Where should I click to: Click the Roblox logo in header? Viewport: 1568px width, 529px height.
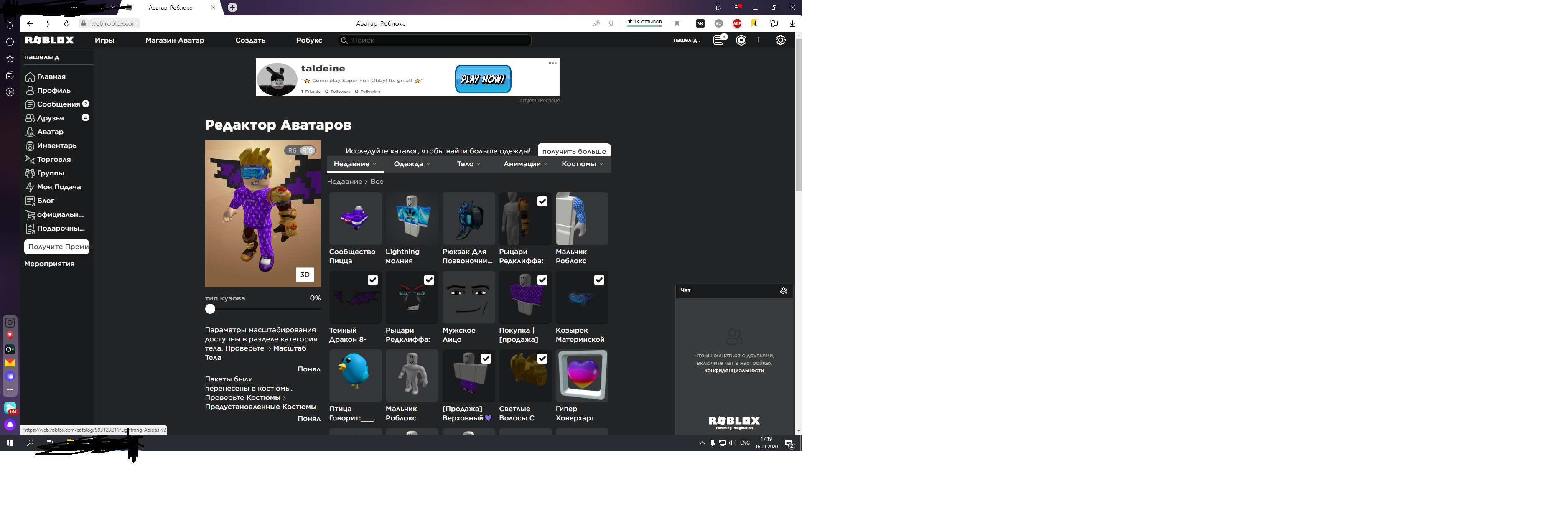[x=49, y=40]
